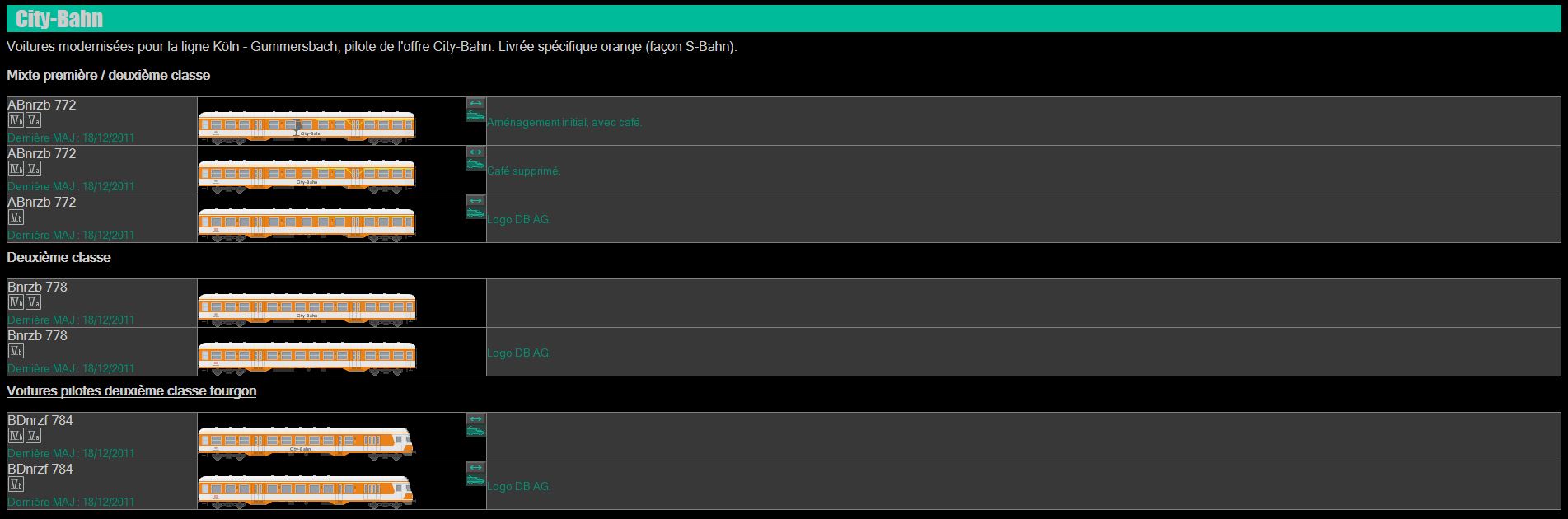The image size is (1568, 519).
Task: Click 'Voitures pilotes deuxième classe fourgon' heading
Action: [x=131, y=390]
